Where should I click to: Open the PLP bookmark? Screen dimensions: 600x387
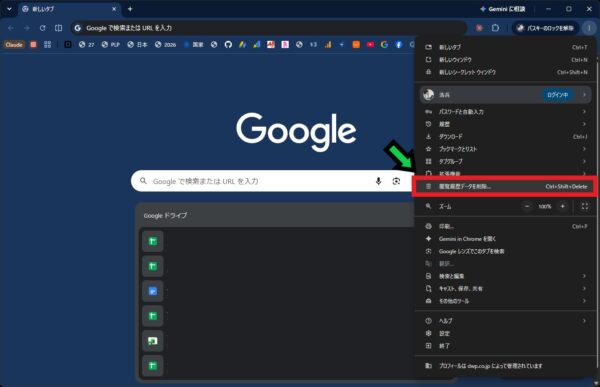[111, 45]
